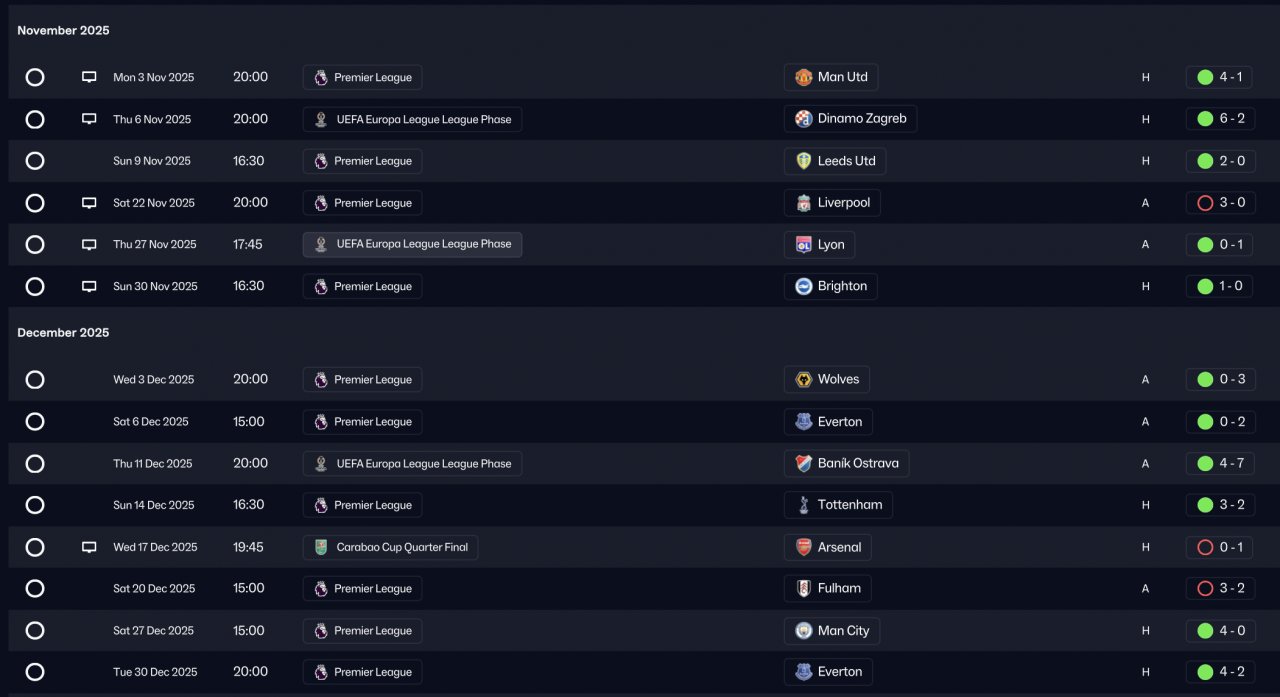The image size is (1280, 697).
Task: Click the Dinamo Zagreb club badge
Action: 804,119
